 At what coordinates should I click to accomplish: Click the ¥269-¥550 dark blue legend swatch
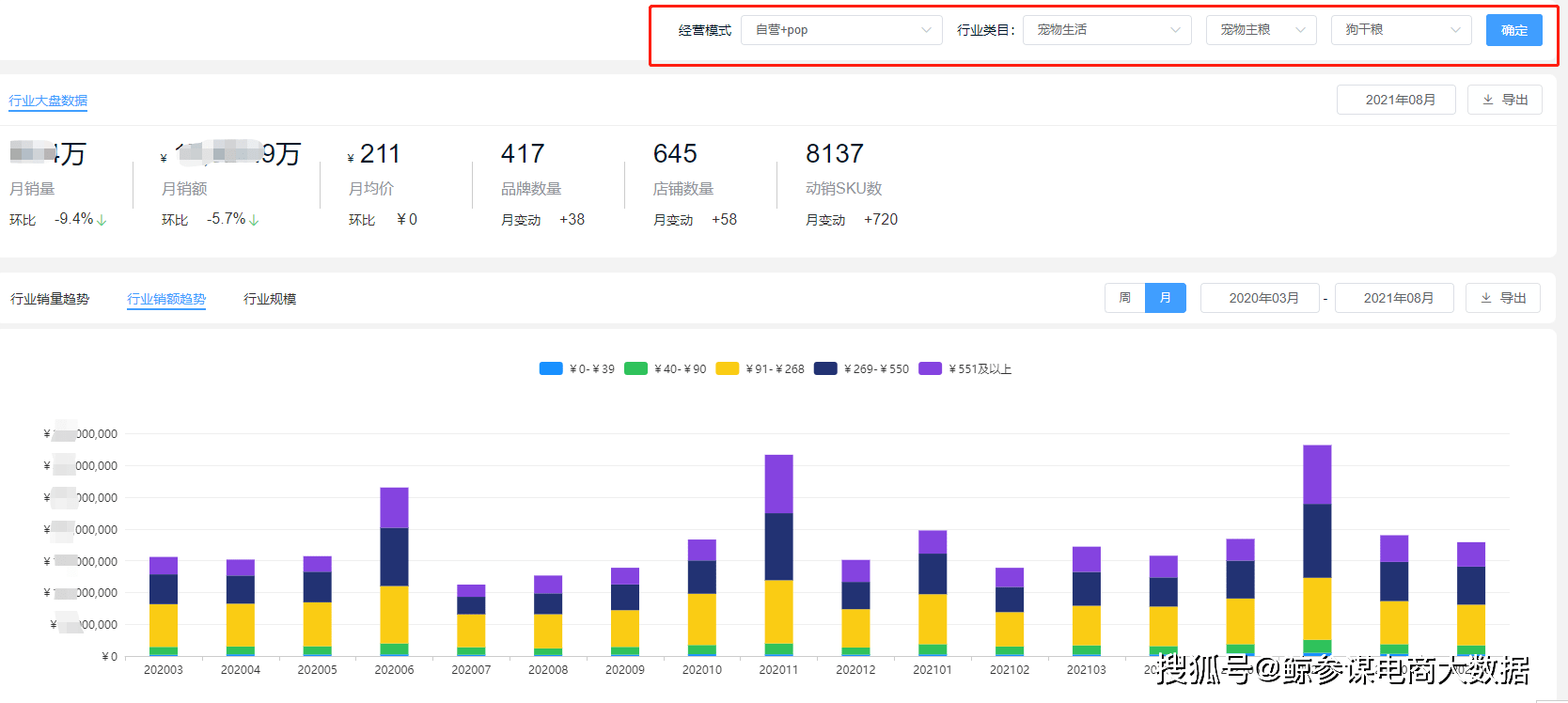(825, 368)
